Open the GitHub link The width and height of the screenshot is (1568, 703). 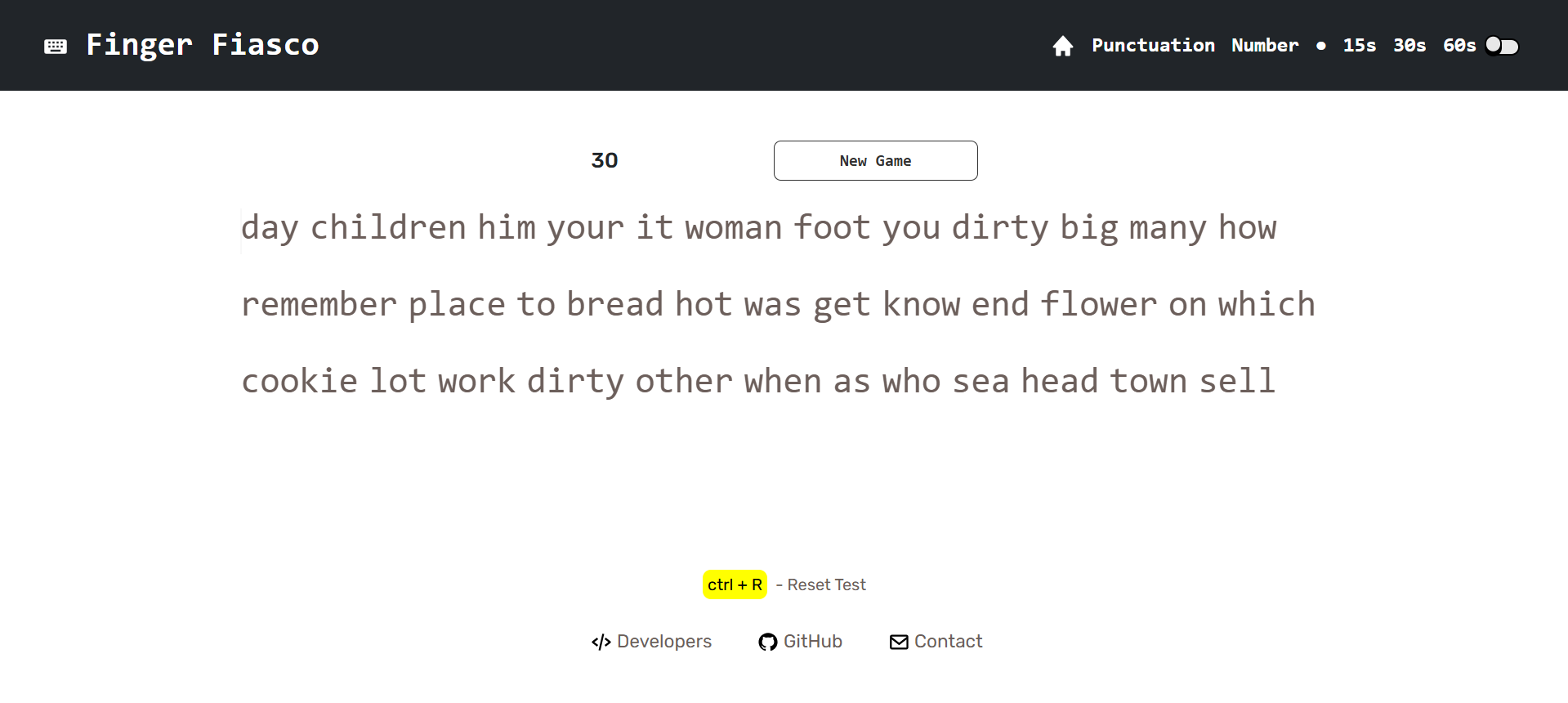click(812, 642)
